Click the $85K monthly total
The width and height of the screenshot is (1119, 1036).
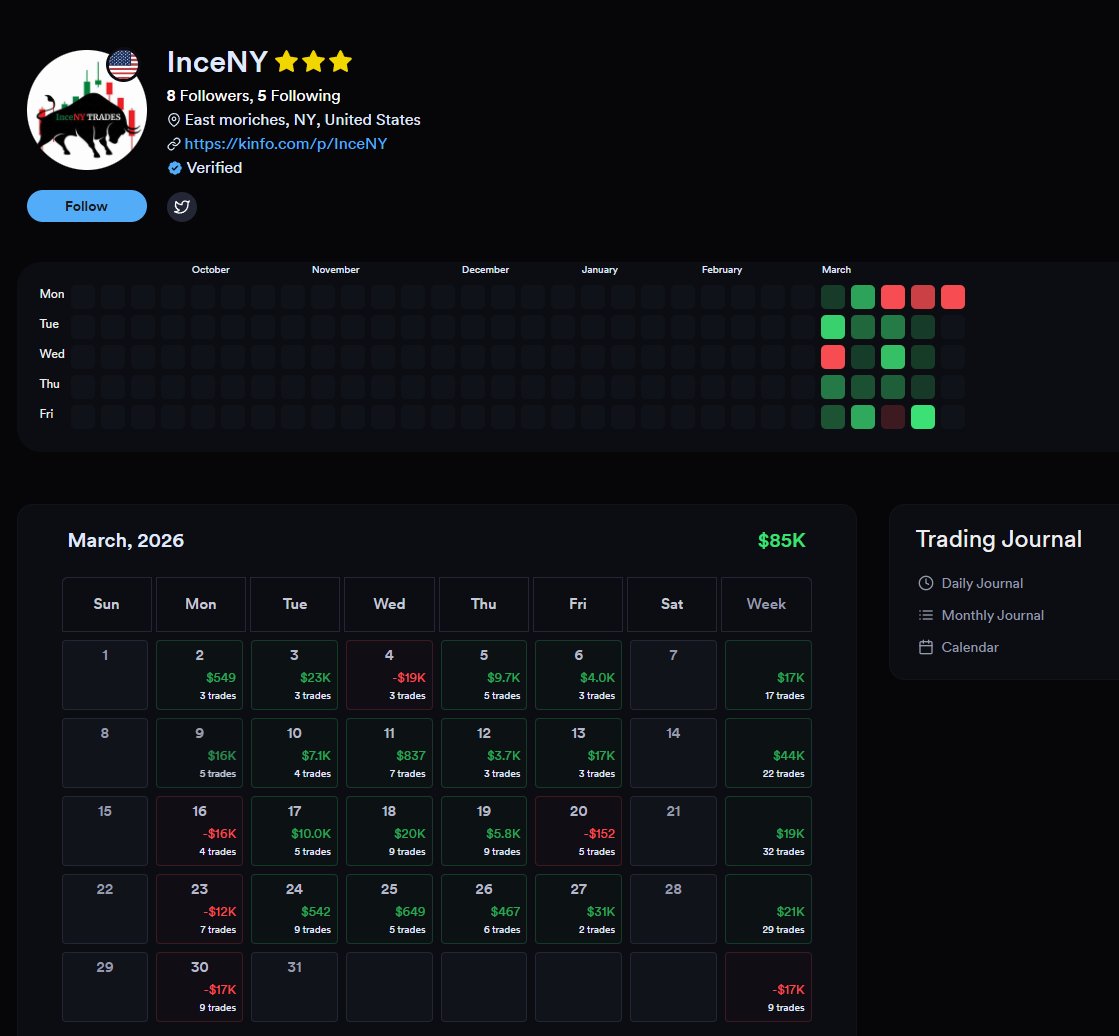(781, 540)
